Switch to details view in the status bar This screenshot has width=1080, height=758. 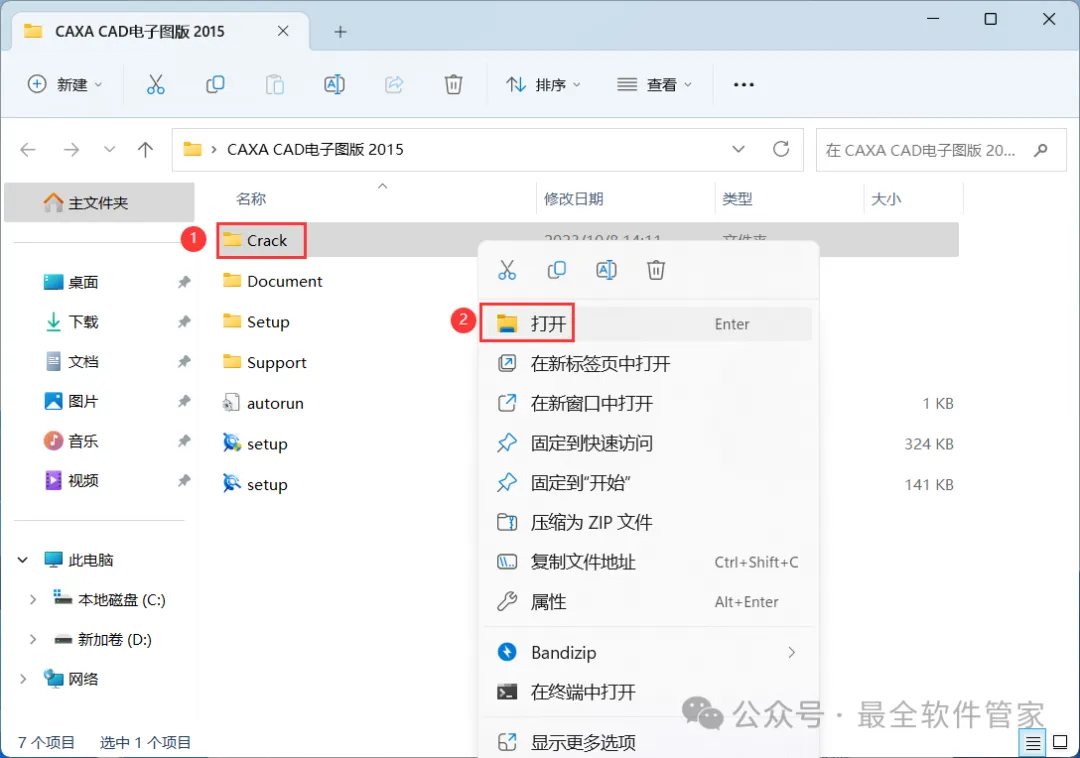1032,743
